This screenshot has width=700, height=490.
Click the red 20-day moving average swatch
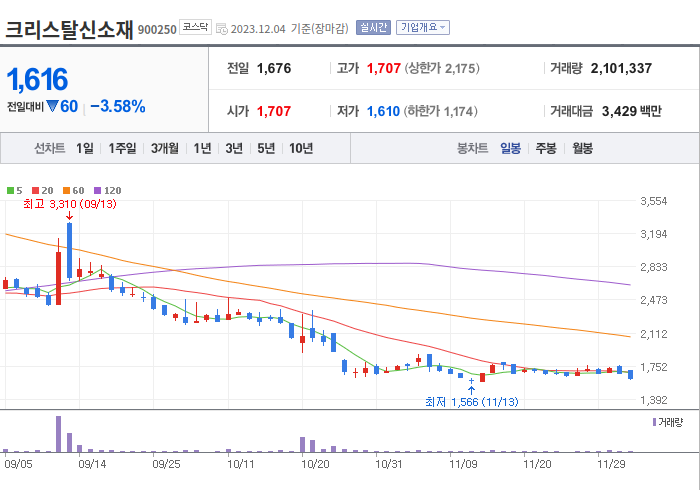[x=36, y=191]
